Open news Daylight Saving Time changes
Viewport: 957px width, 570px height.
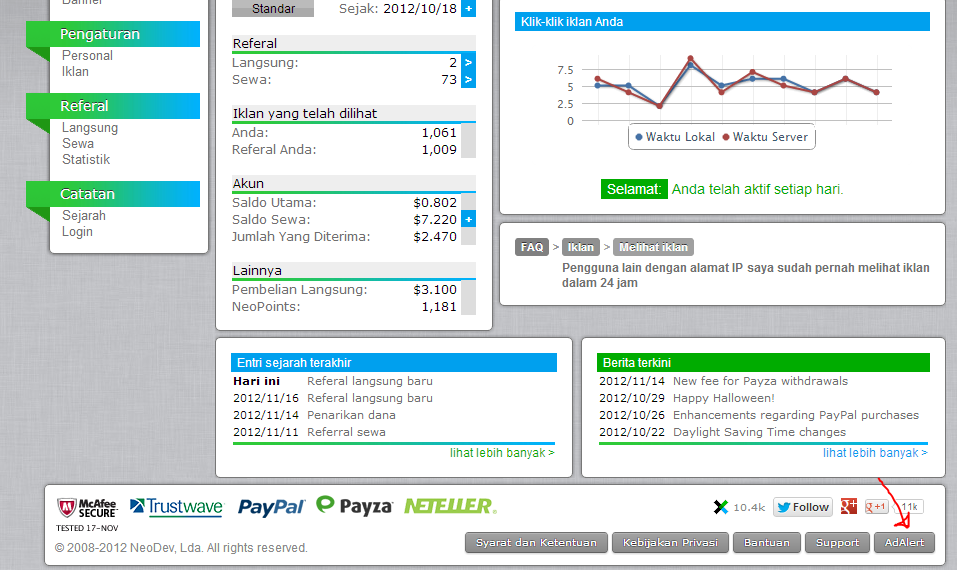point(759,432)
